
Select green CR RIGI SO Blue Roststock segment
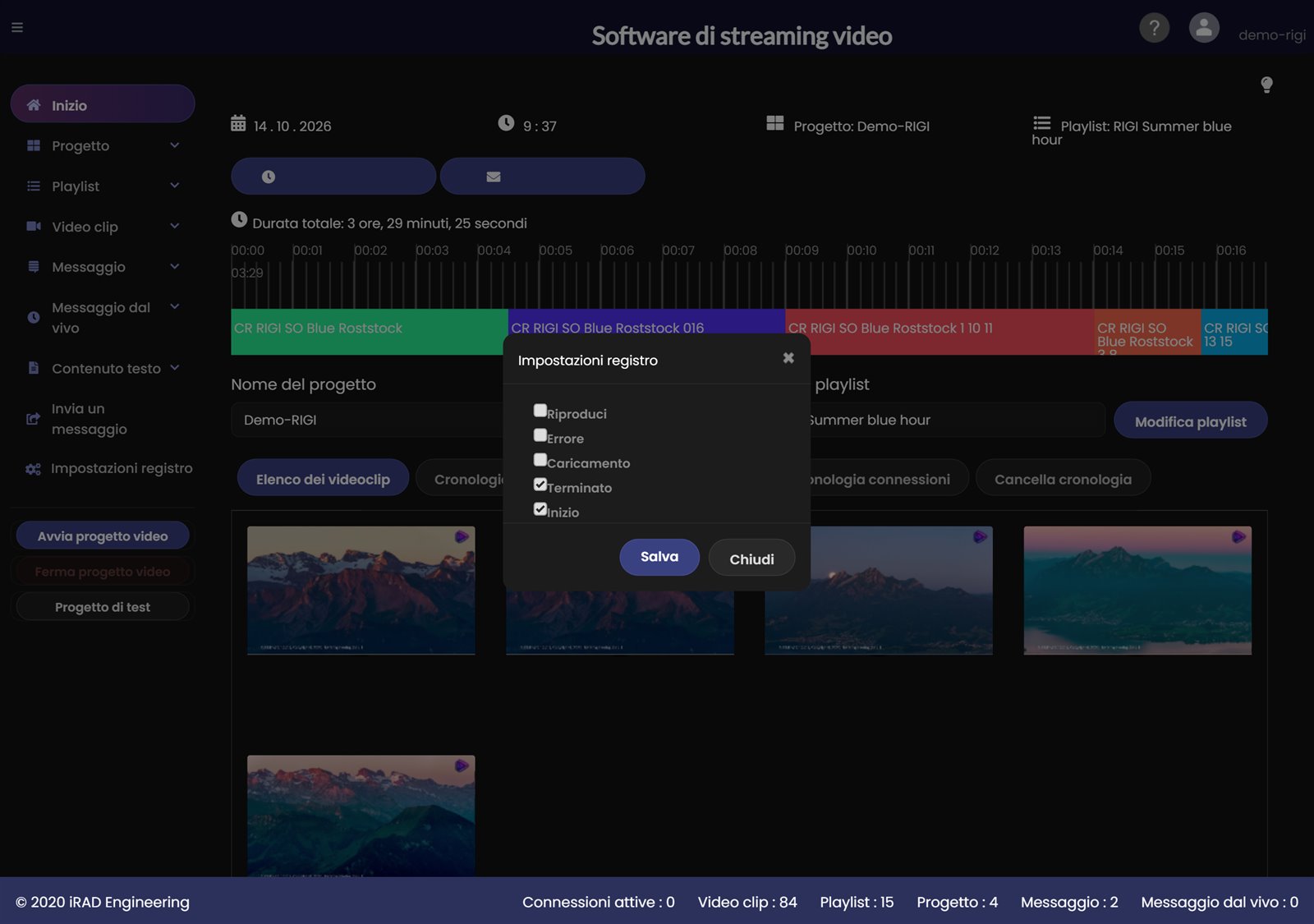click(370, 332)
